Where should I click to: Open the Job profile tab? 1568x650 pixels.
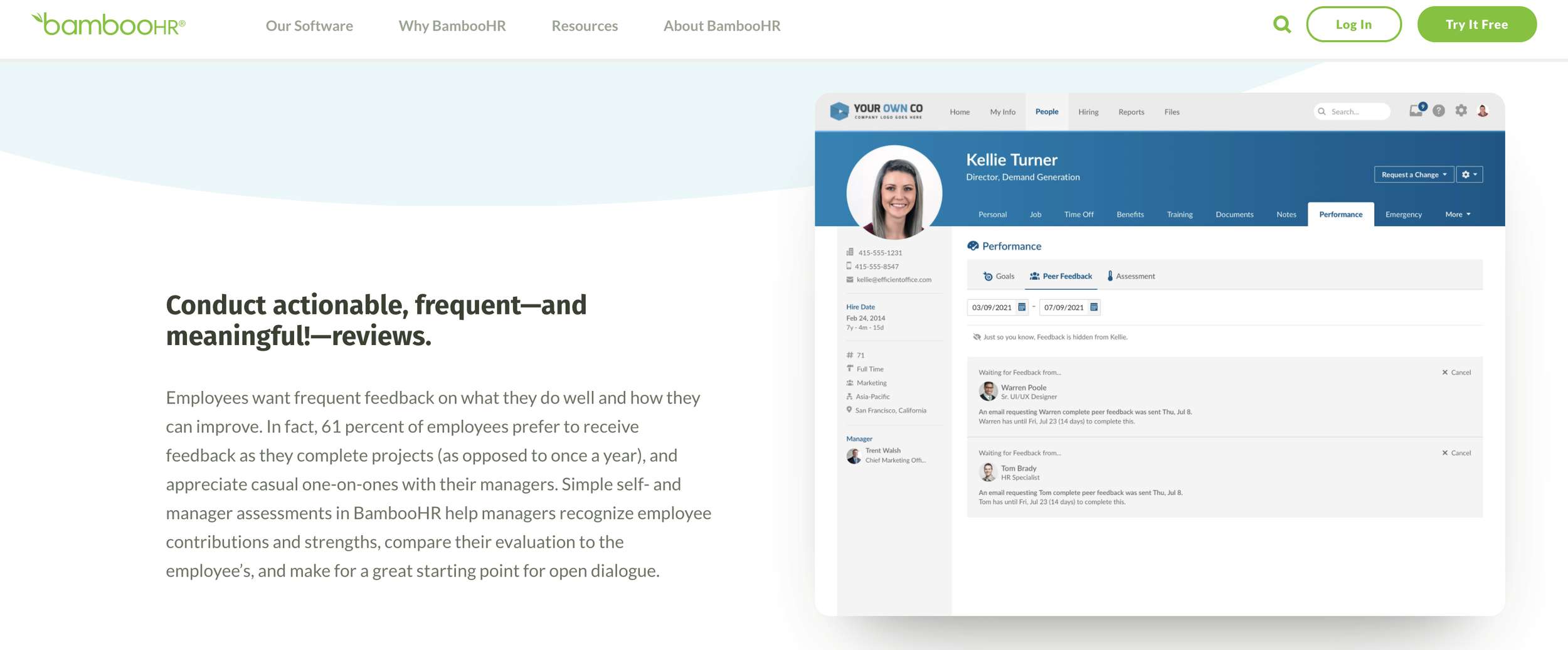(x=1036, y=215)
